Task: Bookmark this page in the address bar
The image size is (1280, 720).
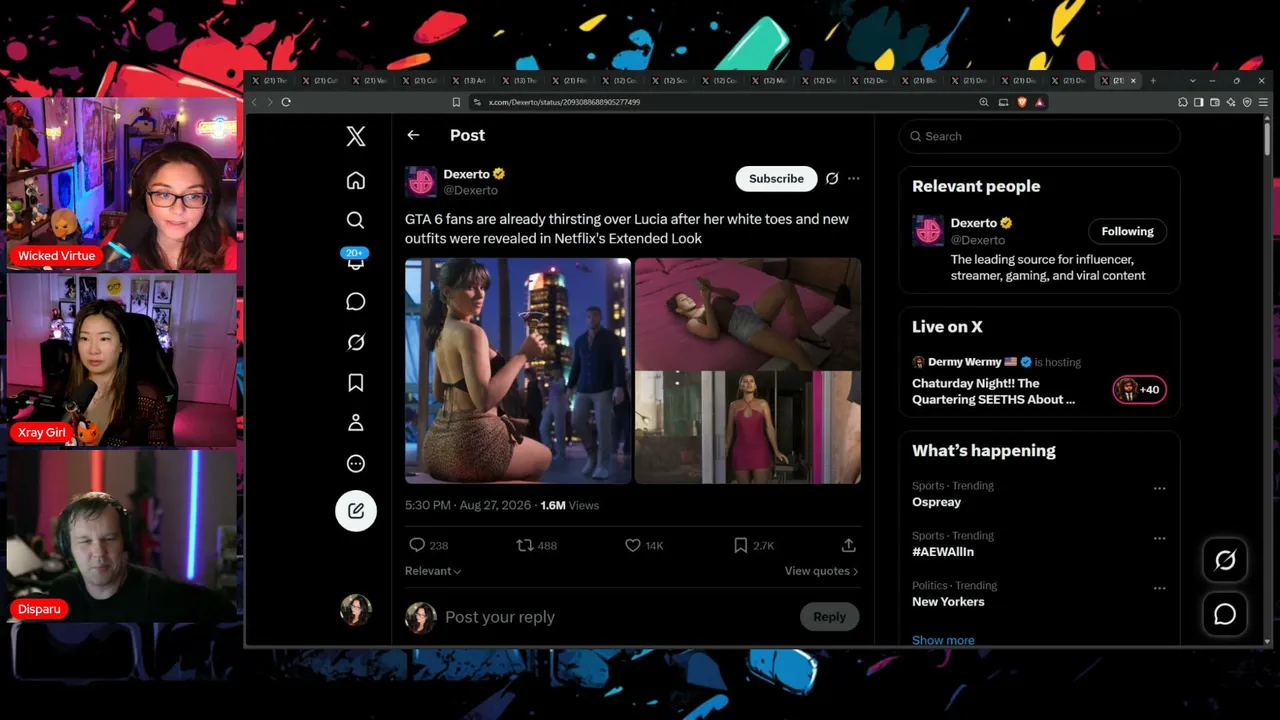Action: click(x=456, y=102)
